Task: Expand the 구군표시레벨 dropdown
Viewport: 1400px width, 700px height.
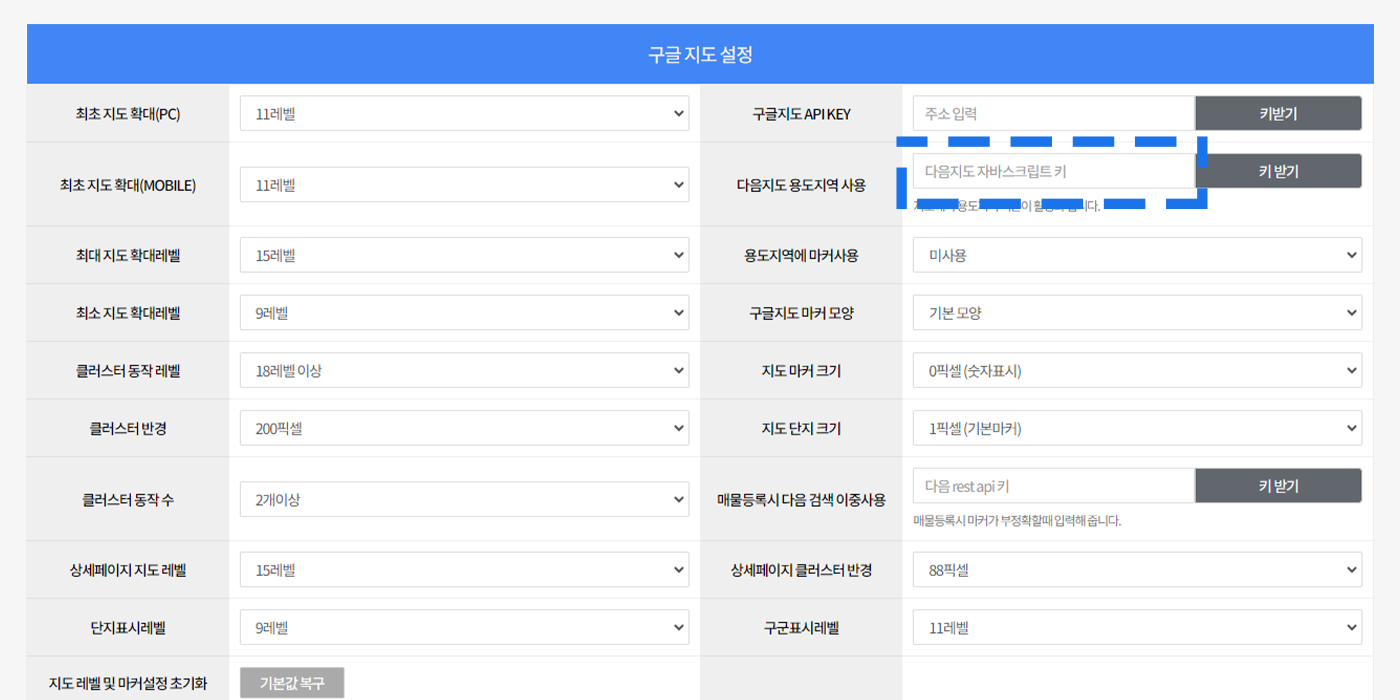Action: [1136, 628]
